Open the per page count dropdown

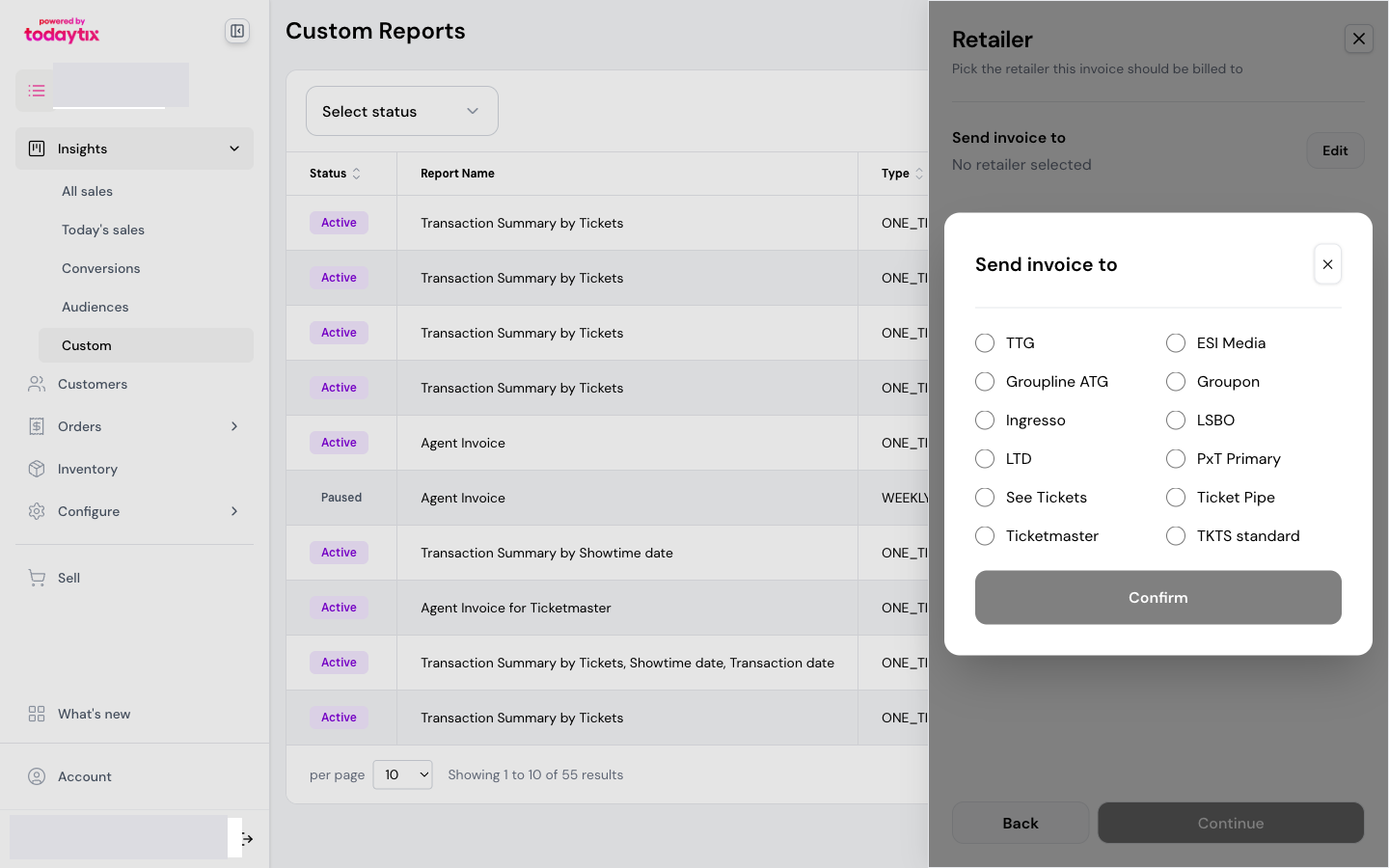[x=402, y=774]
